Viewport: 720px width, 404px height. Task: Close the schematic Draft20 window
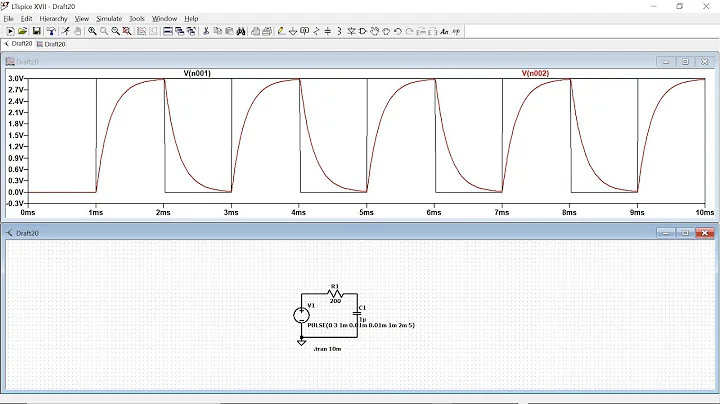coord(705,233)
